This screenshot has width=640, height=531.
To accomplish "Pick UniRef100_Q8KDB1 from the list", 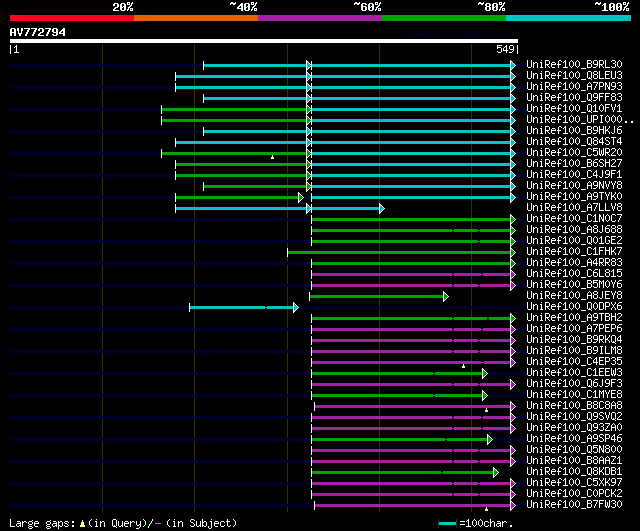I will click(574, 472).
